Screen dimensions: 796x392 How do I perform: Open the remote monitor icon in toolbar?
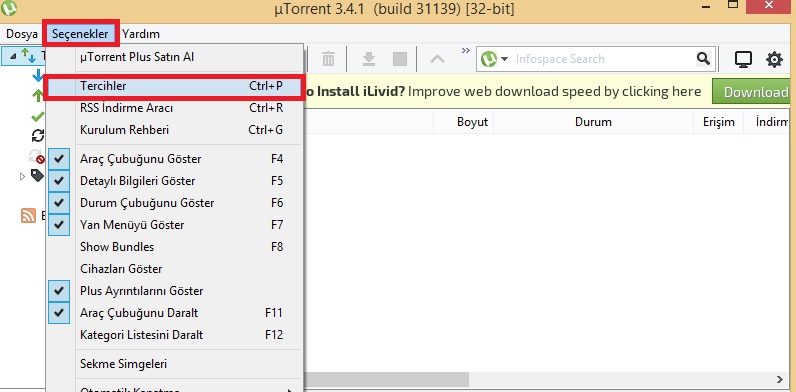[744, 59]
